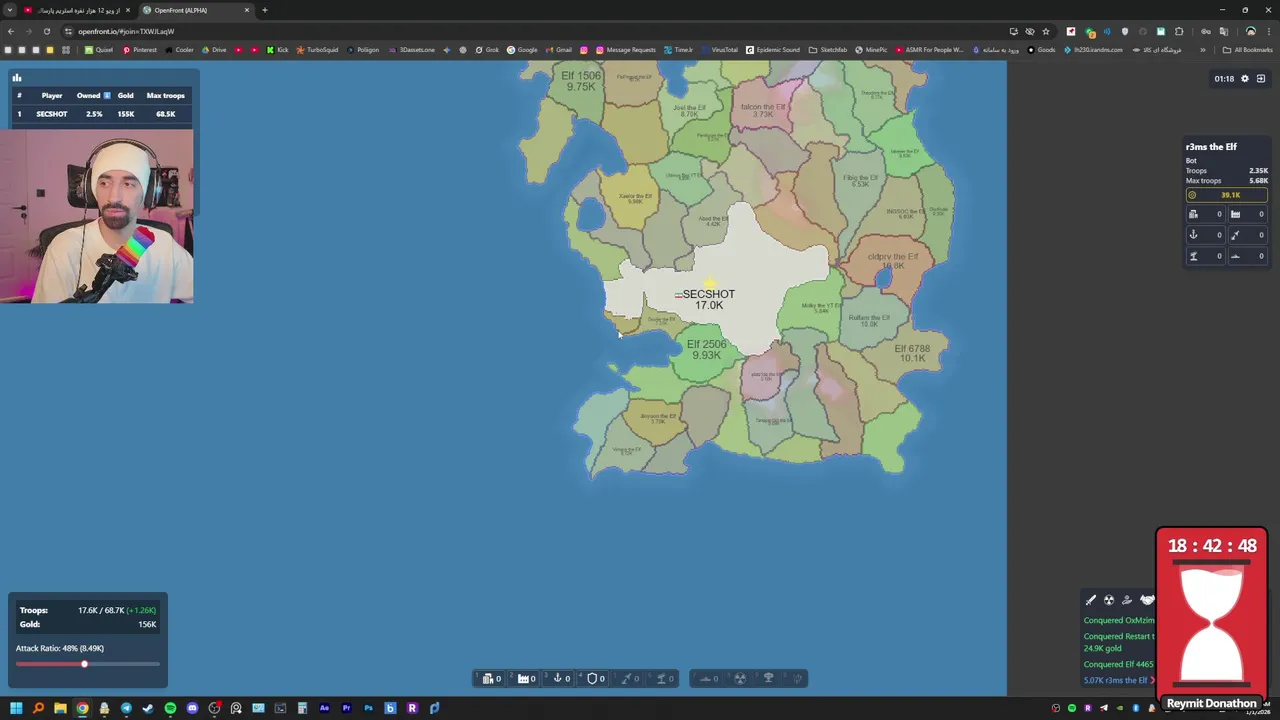This screenshot has height=720, width=1280.
Task: Open File Explorer from taskbar
Action: tap(60, 708)
